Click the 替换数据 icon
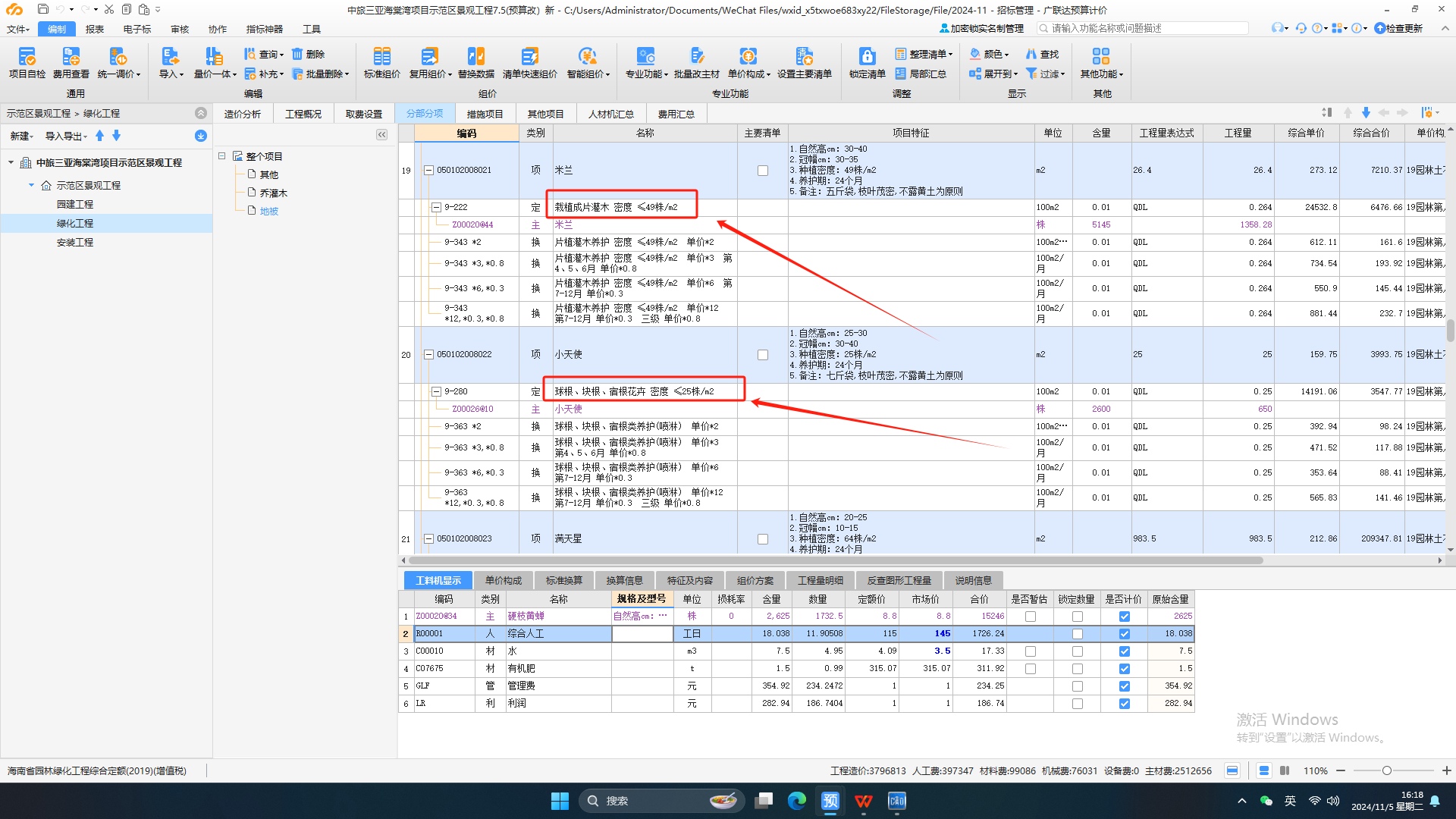Viewport: 1456px width, 819px height. click(475, 62)
